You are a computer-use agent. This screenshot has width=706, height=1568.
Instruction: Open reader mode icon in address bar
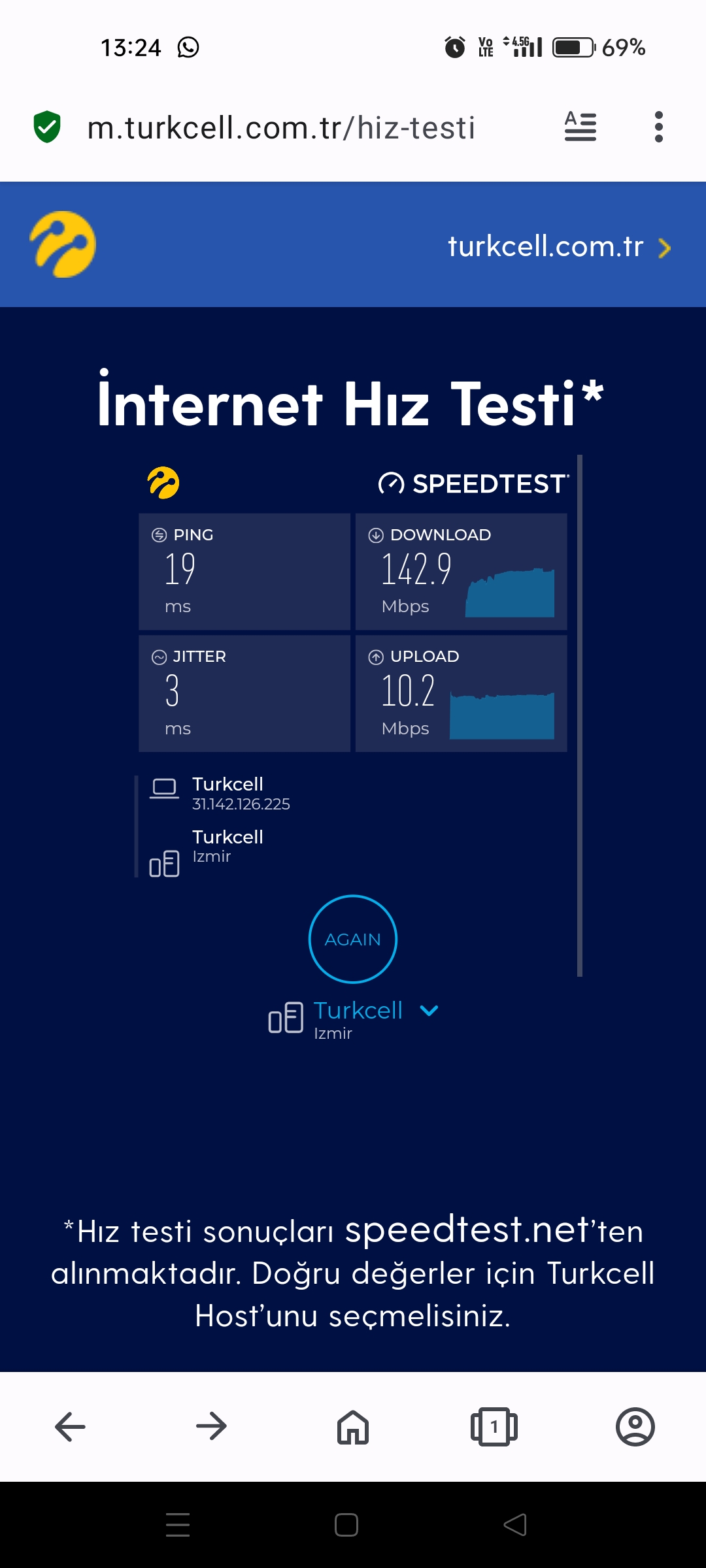pos(580,127)
